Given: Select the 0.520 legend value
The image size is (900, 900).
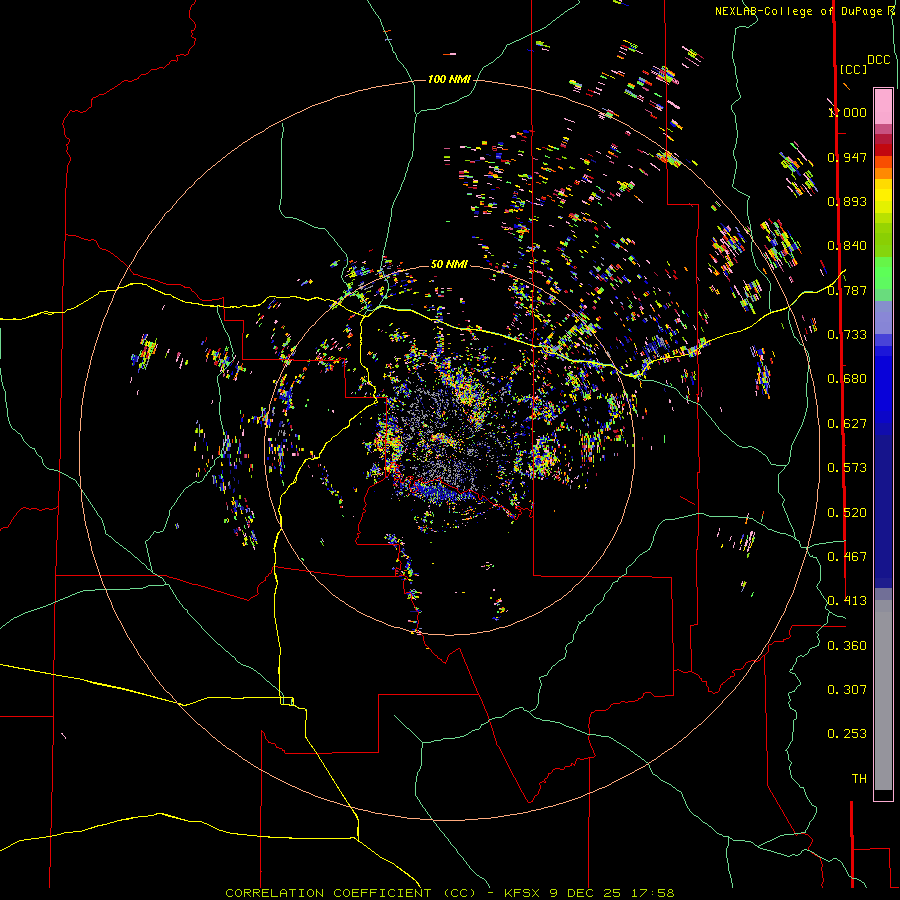Looking at the screenshot, I should 847,513.
